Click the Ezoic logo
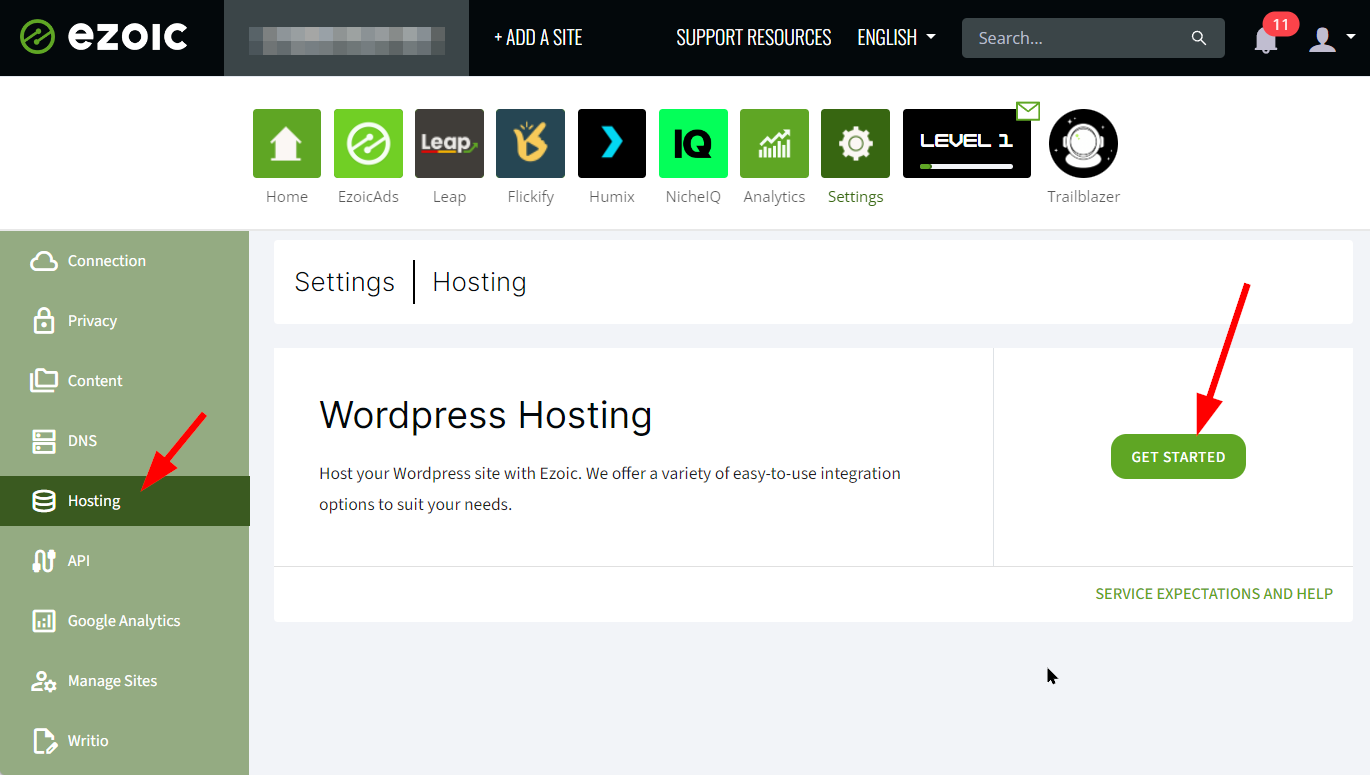Viewport: 1370px width, 775px height. pos(104,37)
